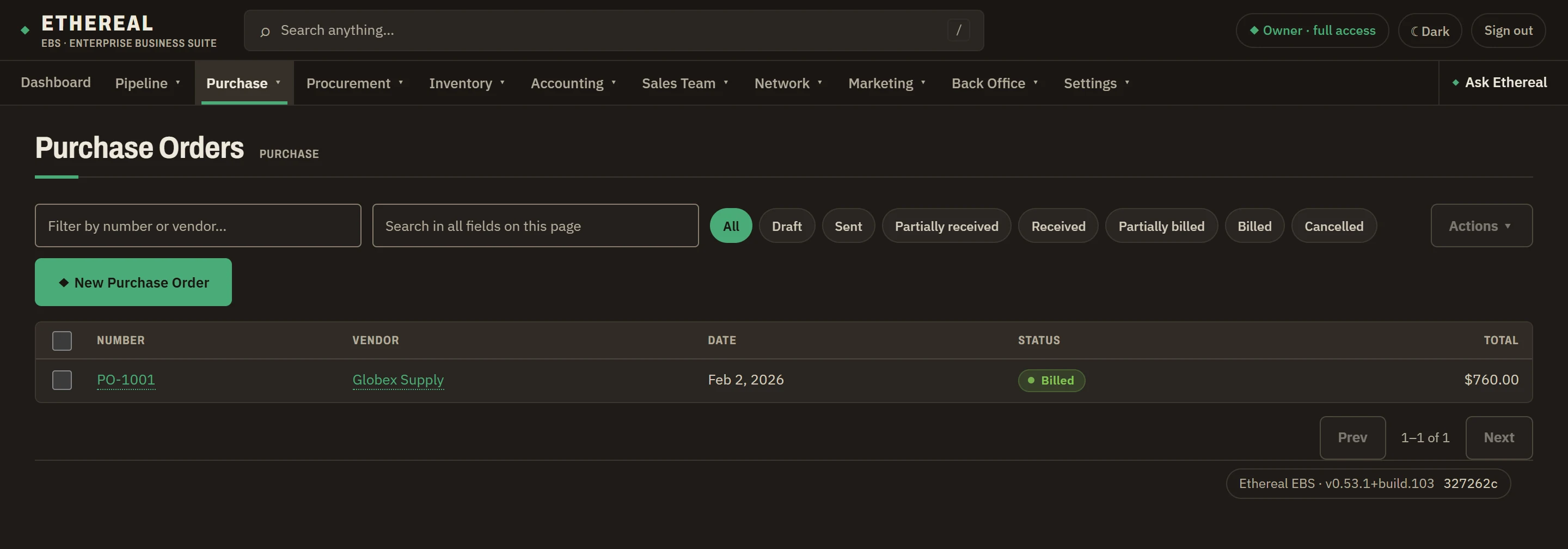Click the search magnifier icon
Screen dimensions: 1568x549
265,31
